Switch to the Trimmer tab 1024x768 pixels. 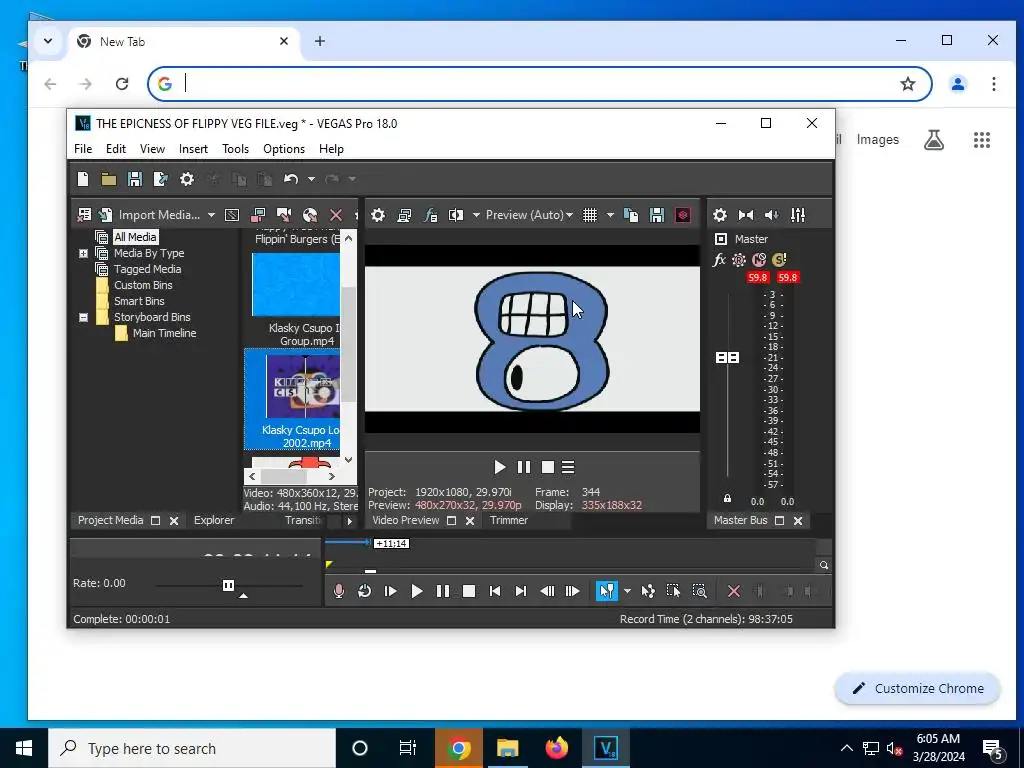(509, 520)
